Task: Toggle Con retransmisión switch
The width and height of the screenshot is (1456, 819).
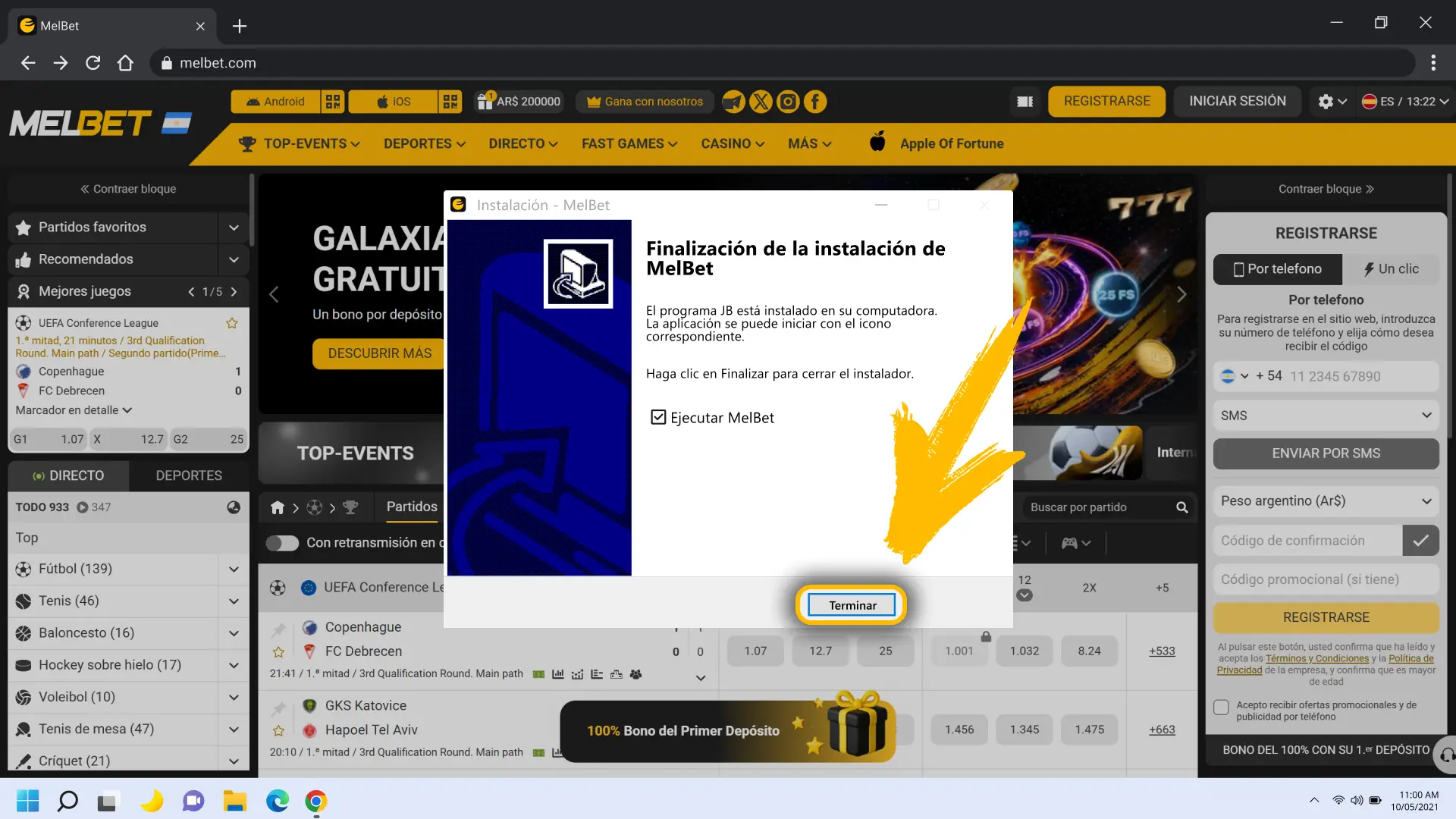Action: click(x=283, y=543)
